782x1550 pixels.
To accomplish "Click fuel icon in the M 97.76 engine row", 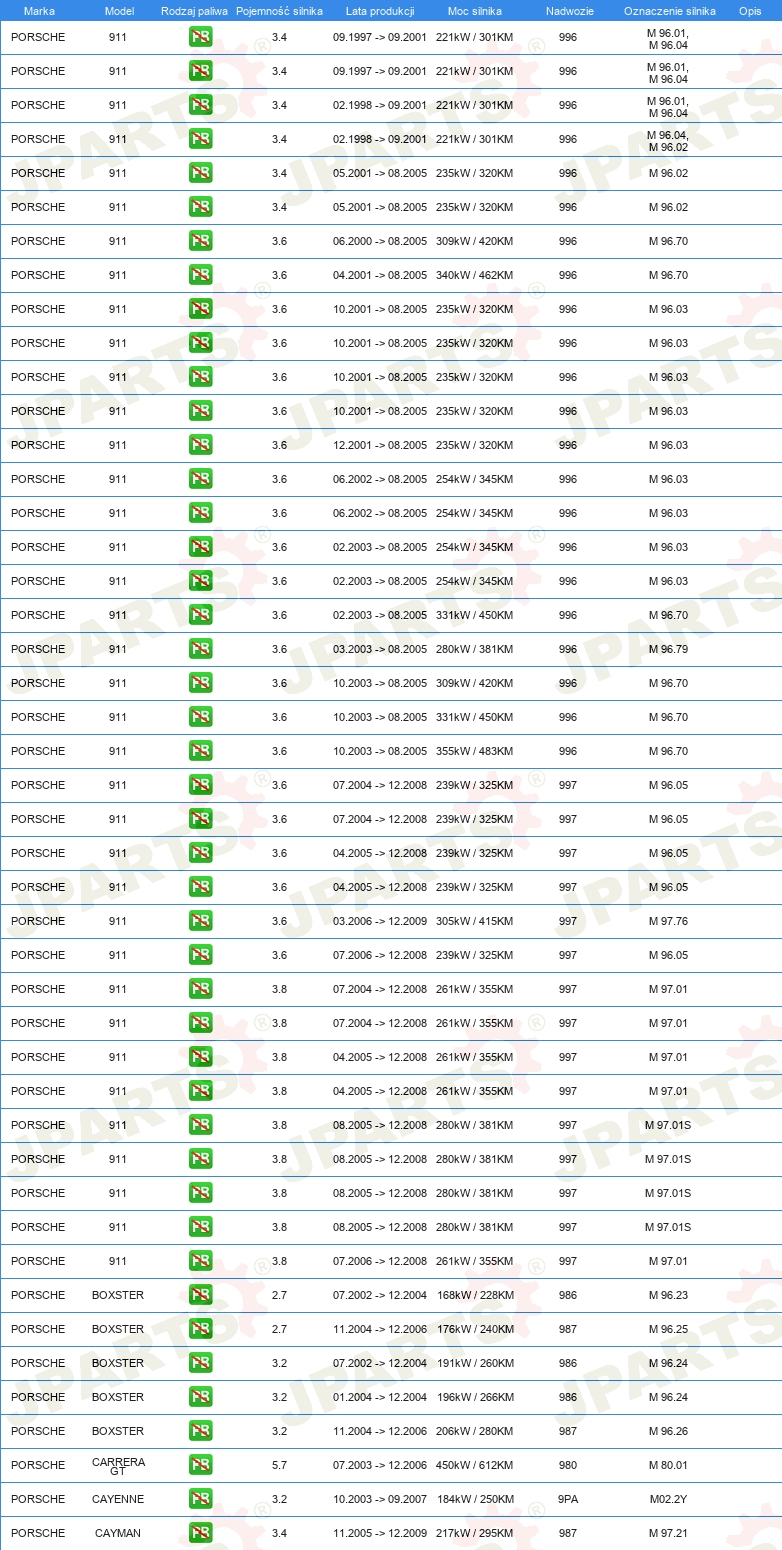I will [200, 921].
